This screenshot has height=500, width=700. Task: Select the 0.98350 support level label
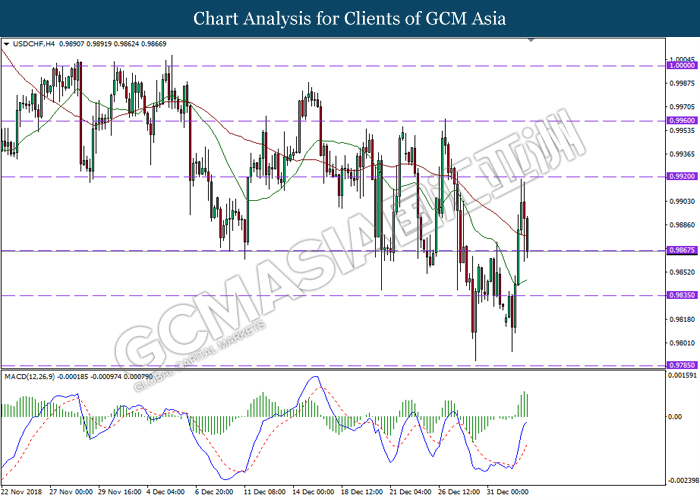click(682, 295)
